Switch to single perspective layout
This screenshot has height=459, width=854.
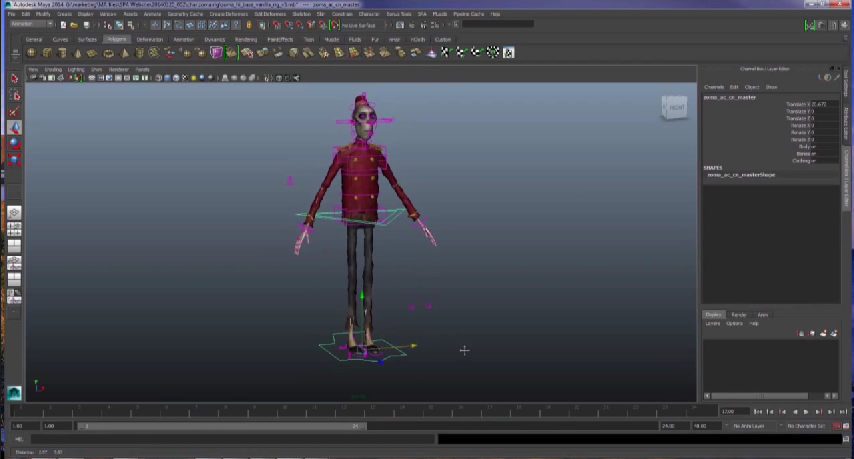(14, 212)
